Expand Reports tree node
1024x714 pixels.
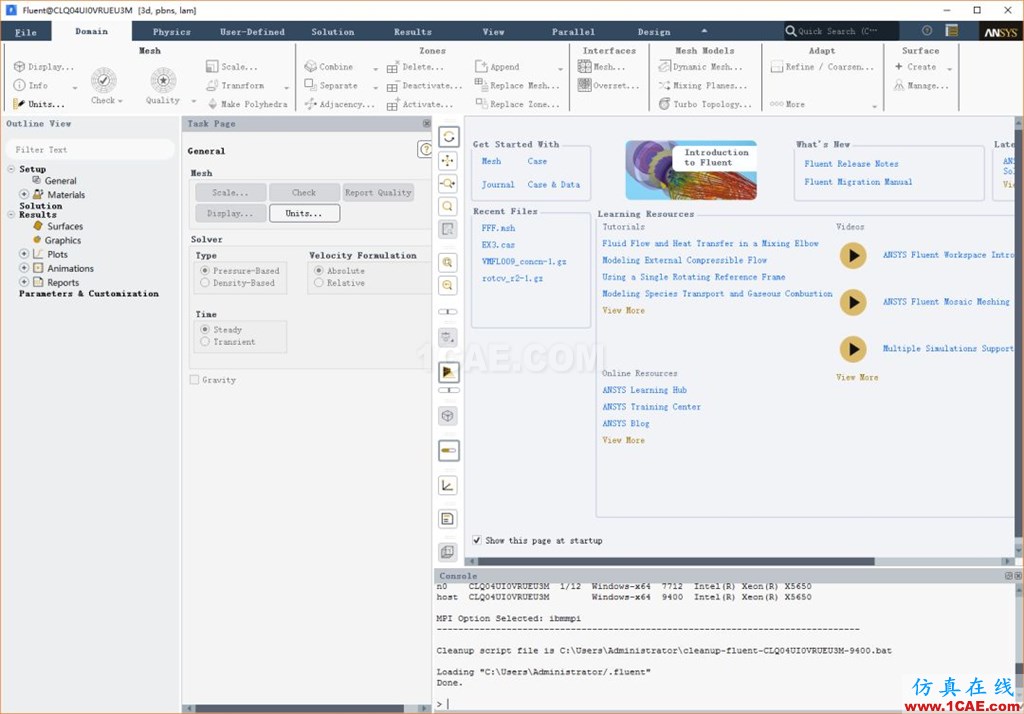tap(24, 282)
